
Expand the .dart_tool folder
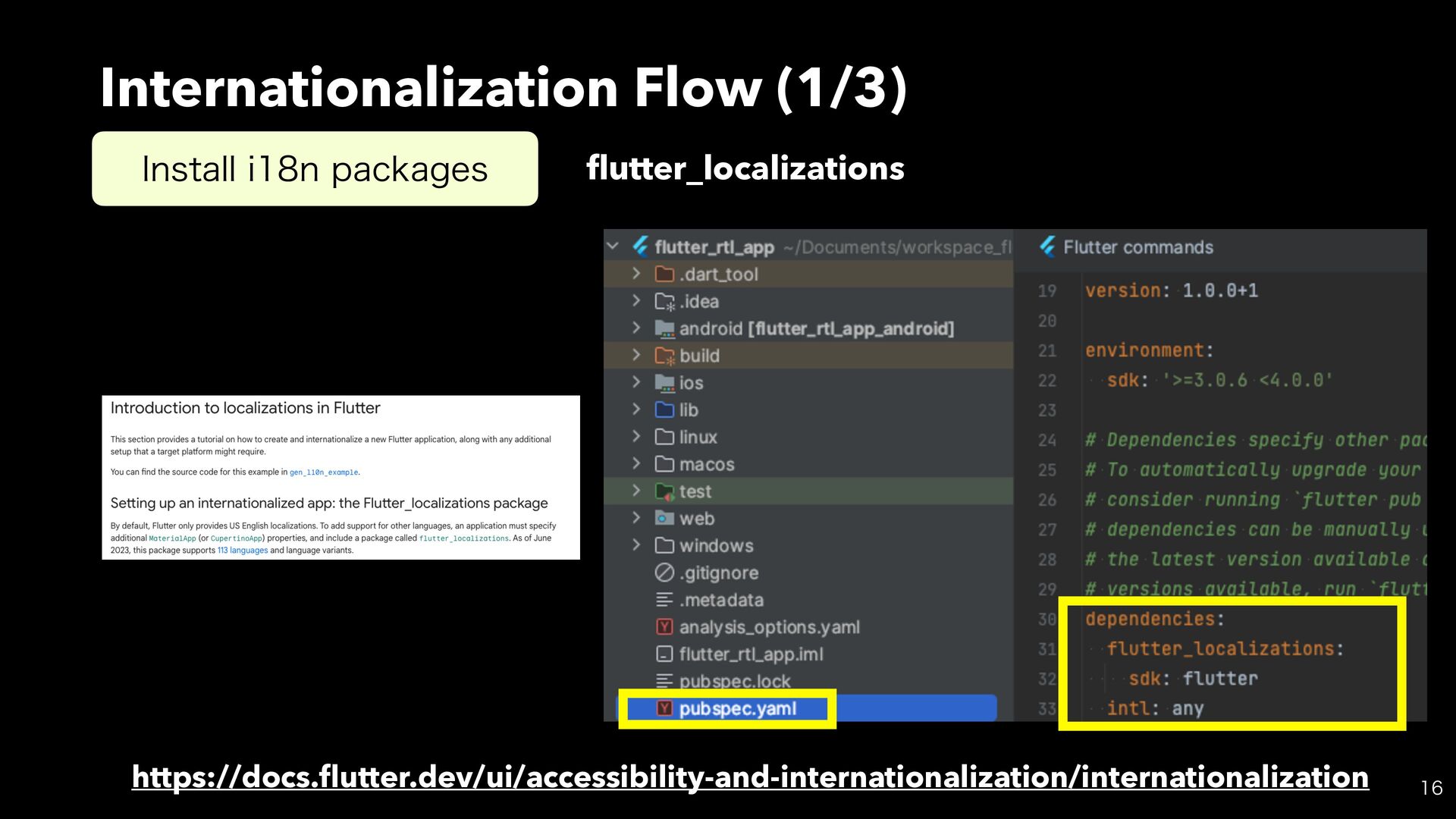coord(636,274)
